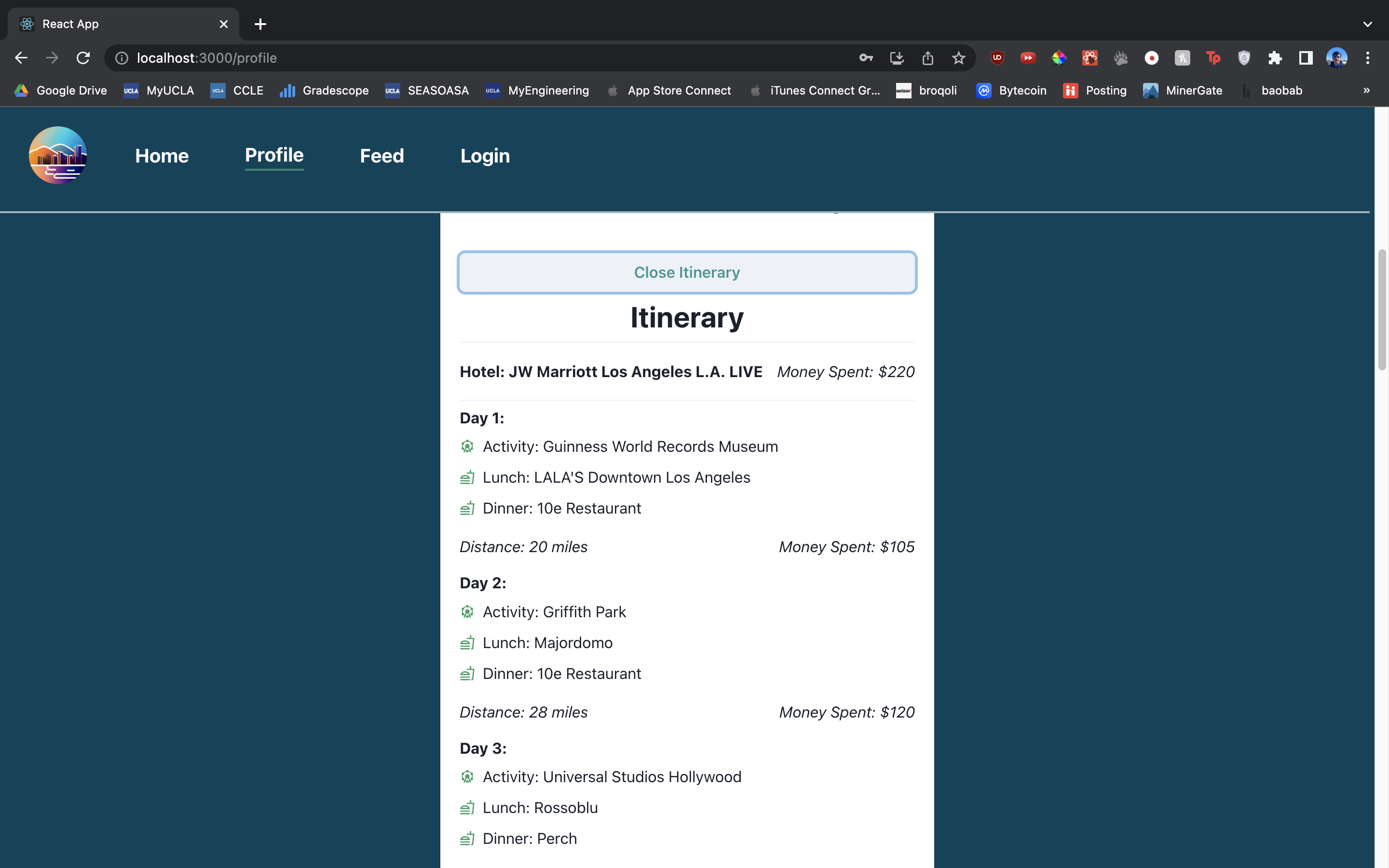This screenshot has width=1389, height=868.
Task: Open the uBlock Origin extension
Action: [997, 58]
